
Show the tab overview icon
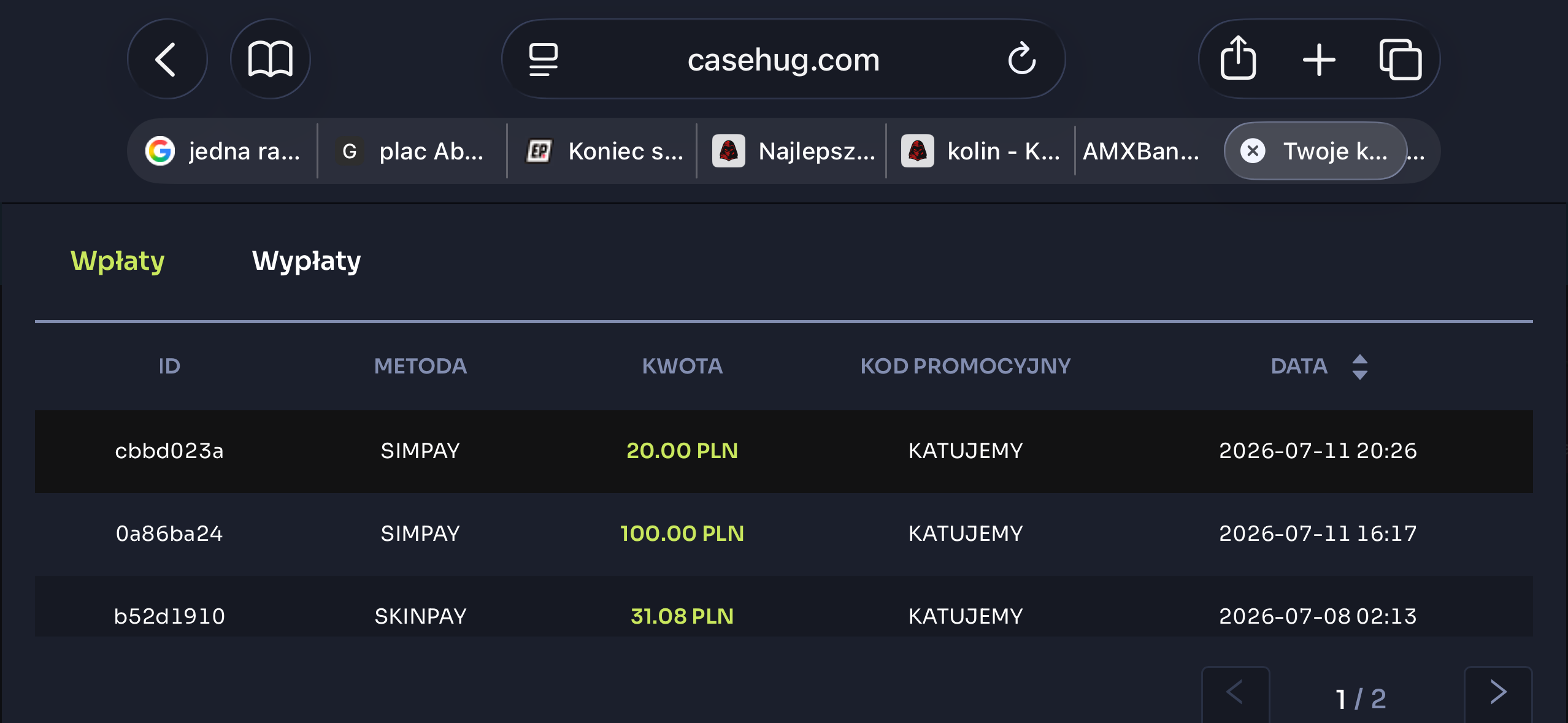tap(1401, 60)
